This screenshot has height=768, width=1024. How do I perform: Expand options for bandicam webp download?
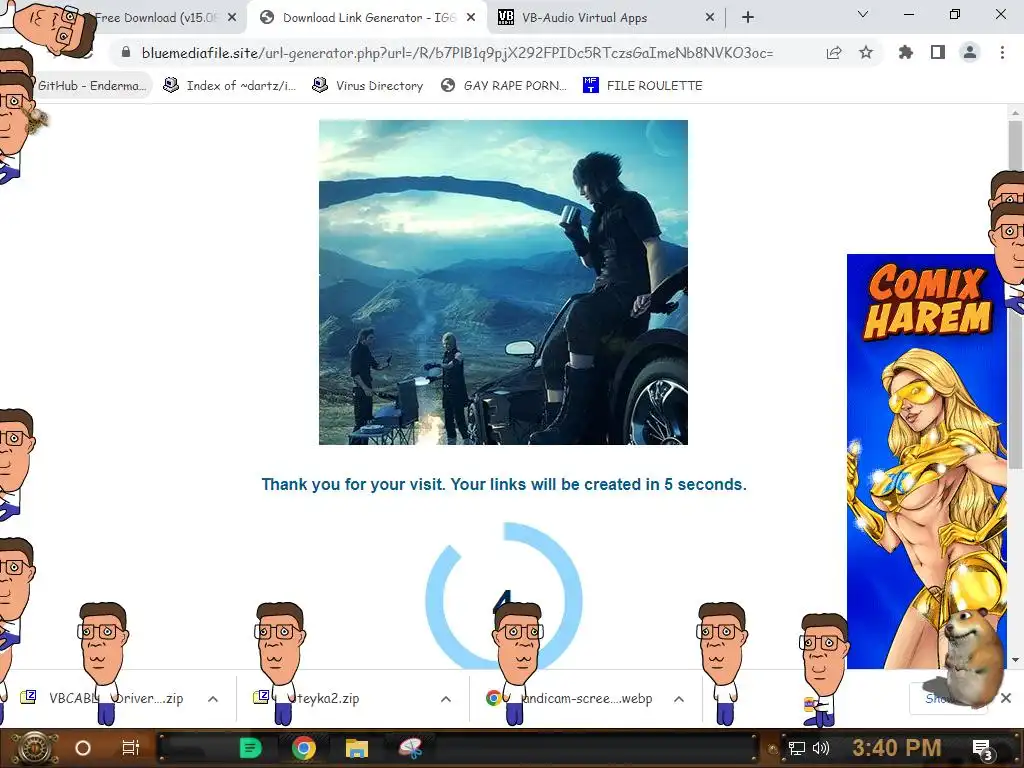pos(679,699)
